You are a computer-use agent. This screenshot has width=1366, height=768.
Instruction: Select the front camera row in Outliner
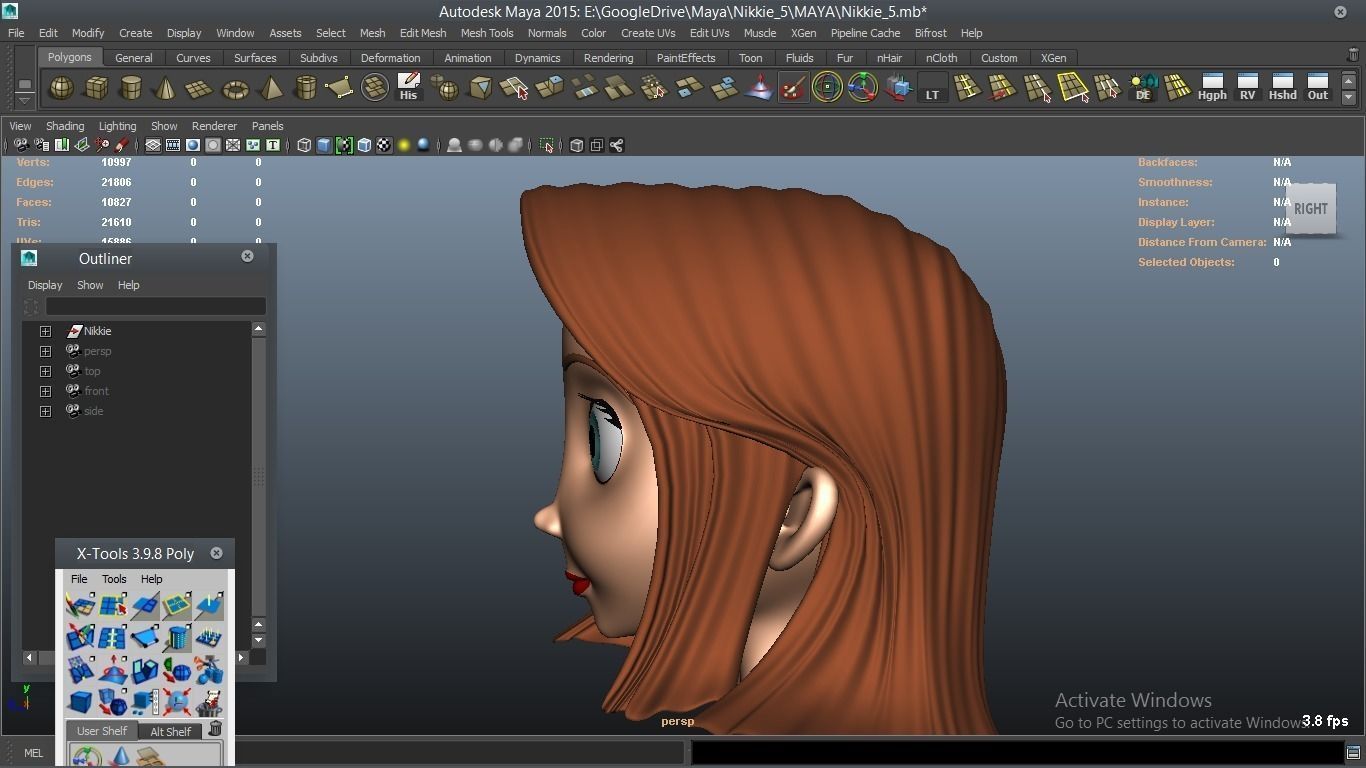(138, 391)
